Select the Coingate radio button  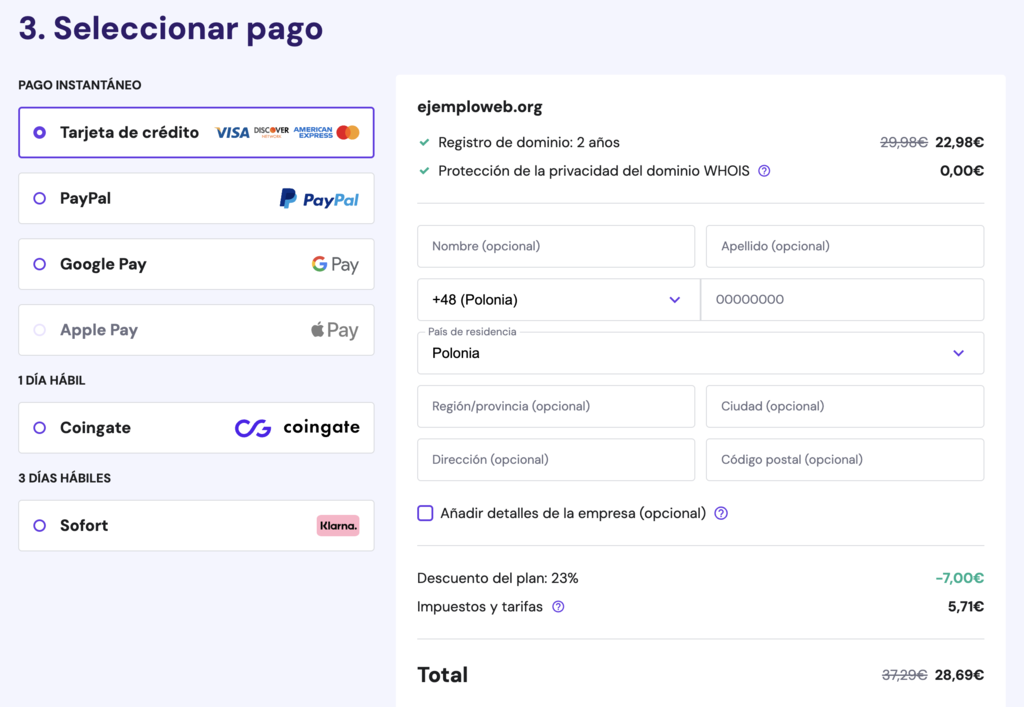[x=38, y=427]
